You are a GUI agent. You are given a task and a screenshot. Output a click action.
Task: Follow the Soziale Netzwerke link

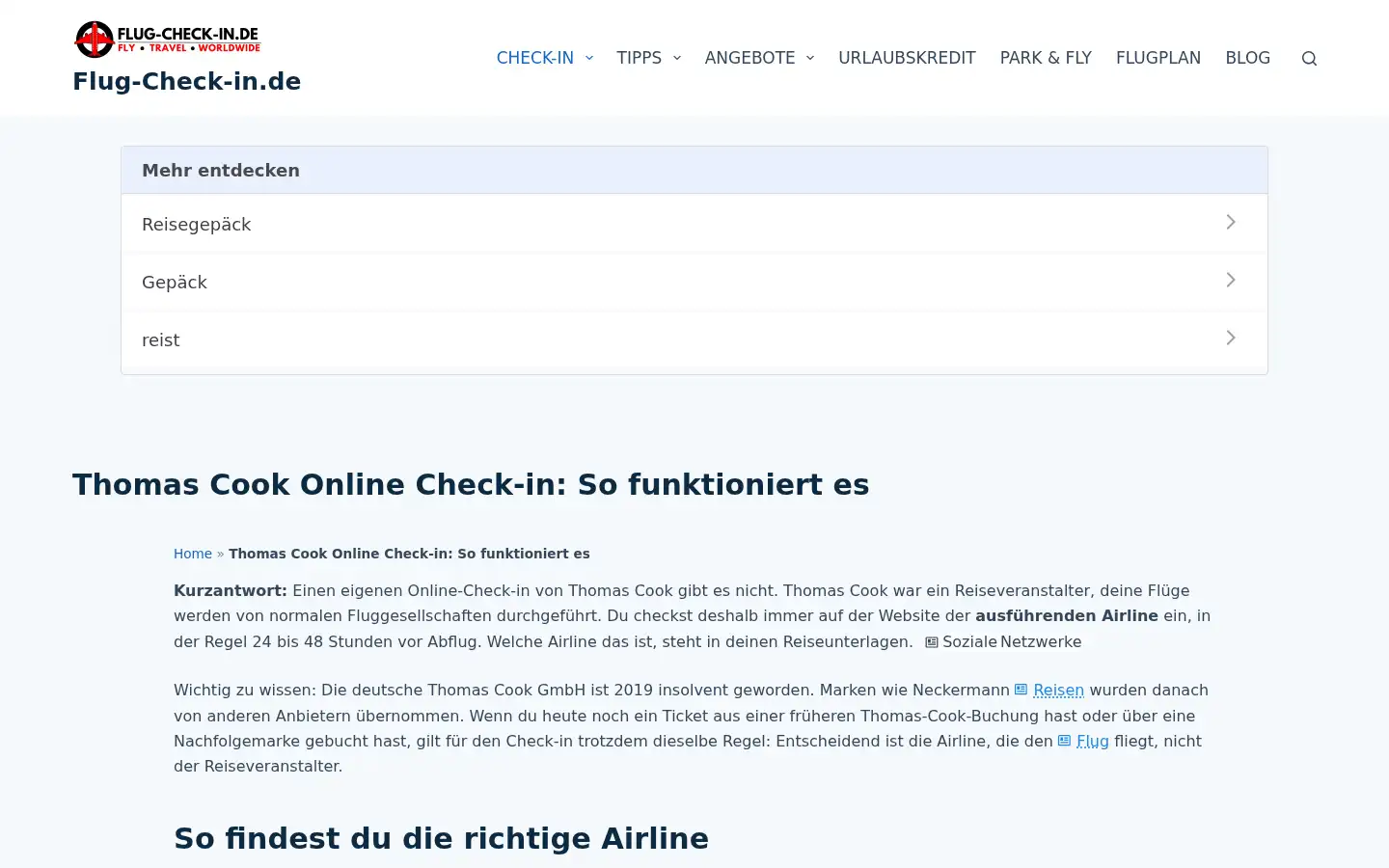coord(1012,642)
